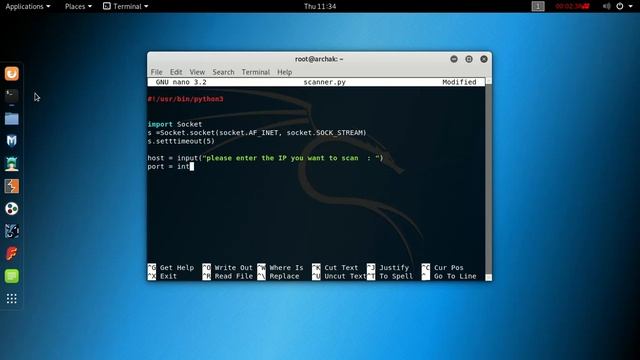Click the Exit shortcut label

tap(168, 276)
